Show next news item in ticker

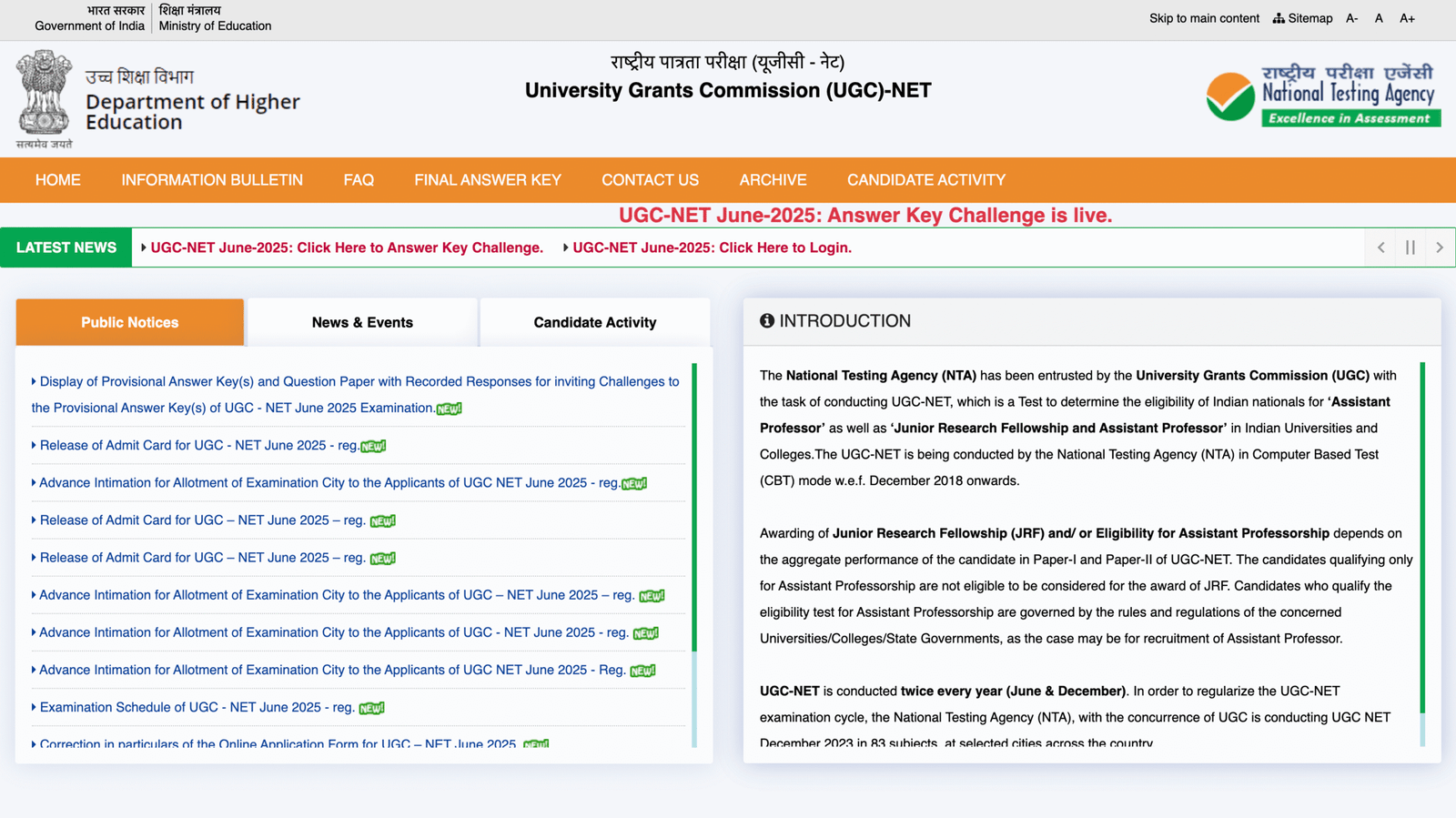(x=1440, y=247)
